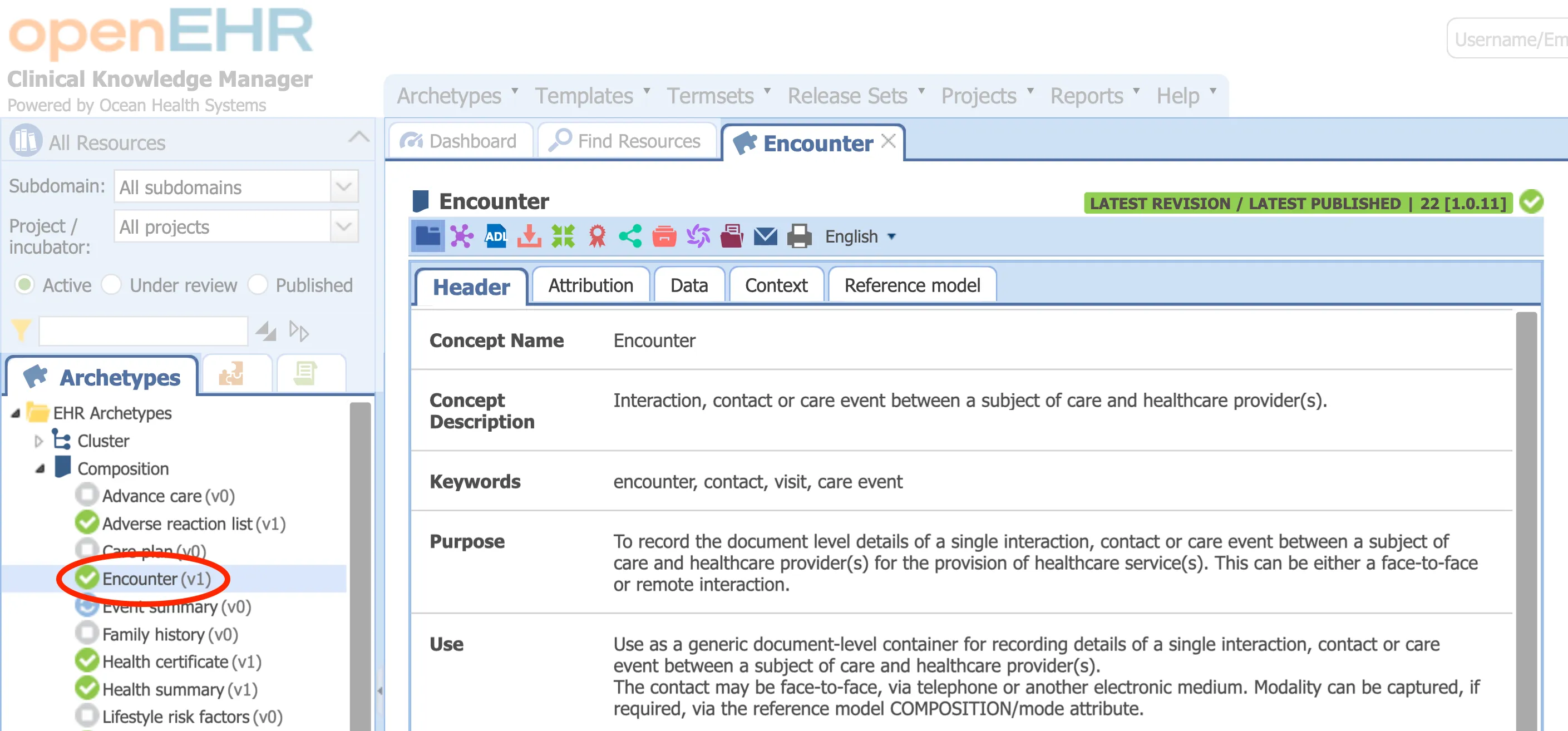Open the purple mindmap icon
This screenshot has height=731, width=1568.
[461, 236]
